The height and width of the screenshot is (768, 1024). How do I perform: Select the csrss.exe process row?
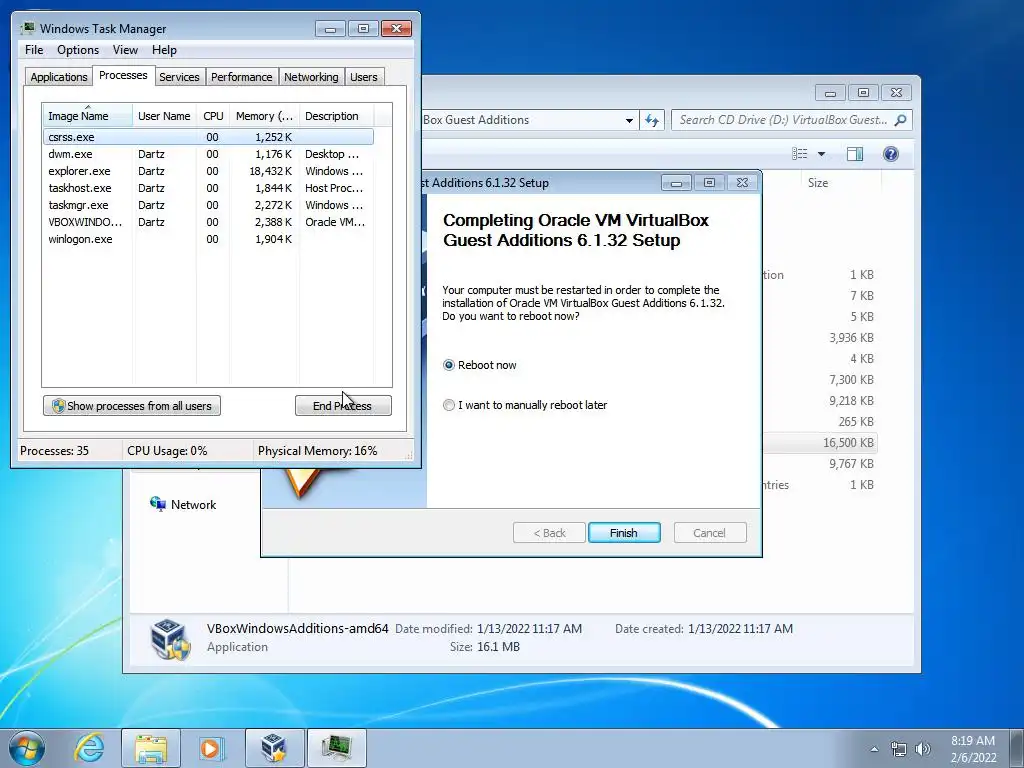click(x=208, y=137)
